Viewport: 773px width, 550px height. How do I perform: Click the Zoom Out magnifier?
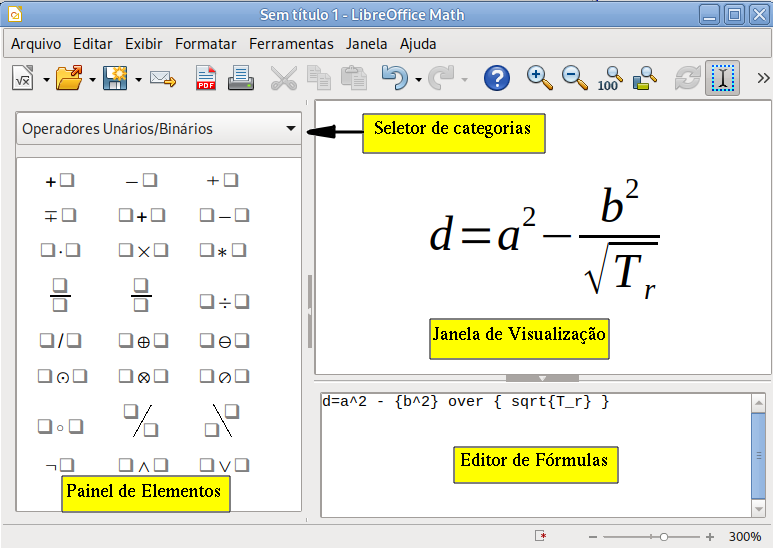(574, 78)
